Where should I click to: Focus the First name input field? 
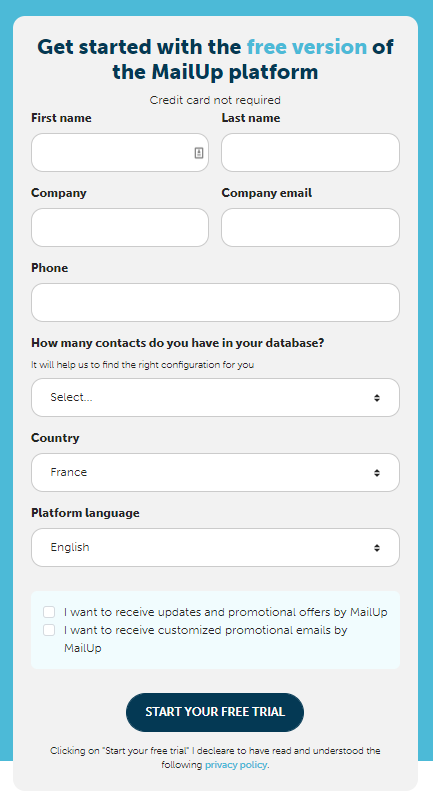click(120, 153)
